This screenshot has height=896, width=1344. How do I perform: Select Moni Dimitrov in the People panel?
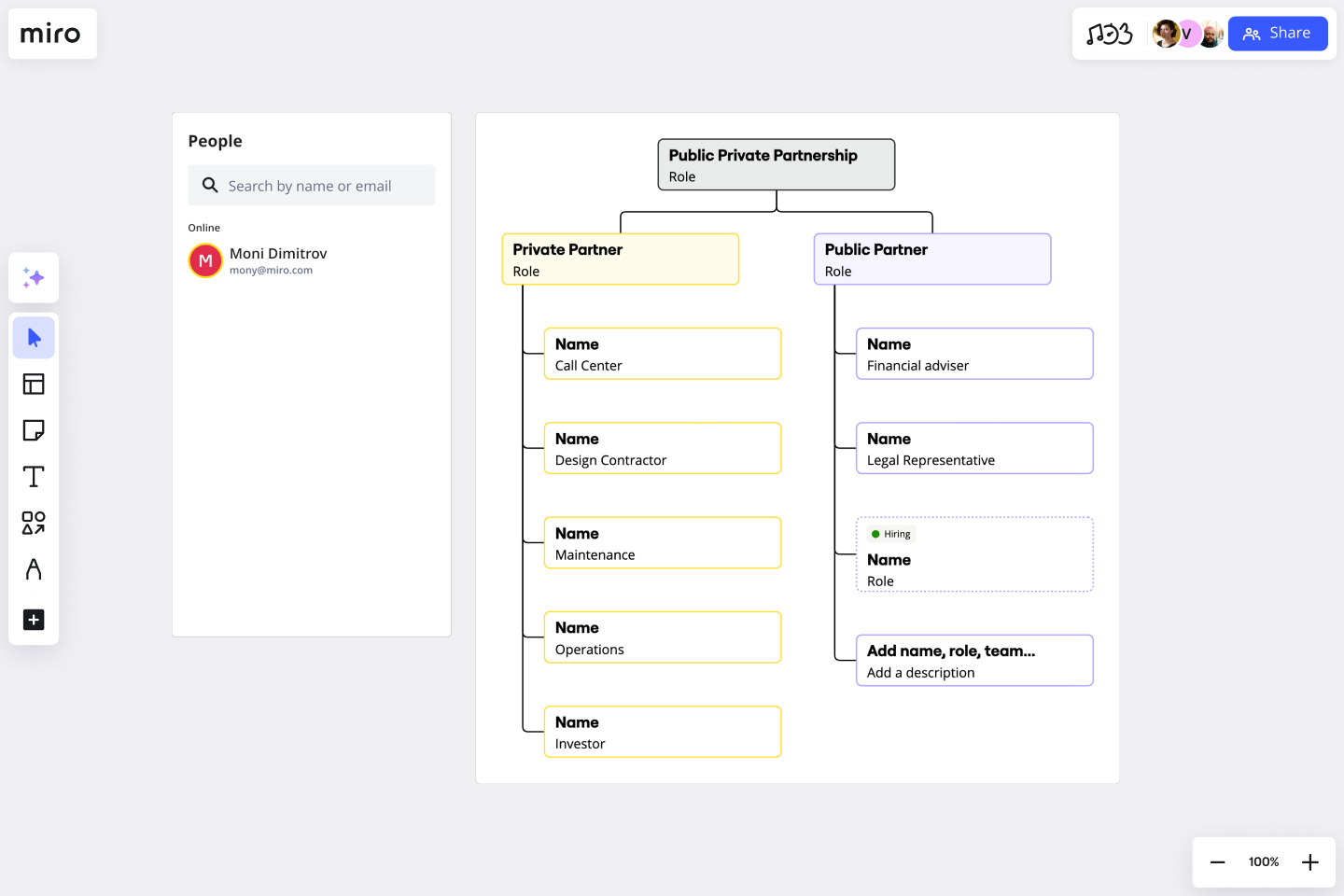click(277, 260)
